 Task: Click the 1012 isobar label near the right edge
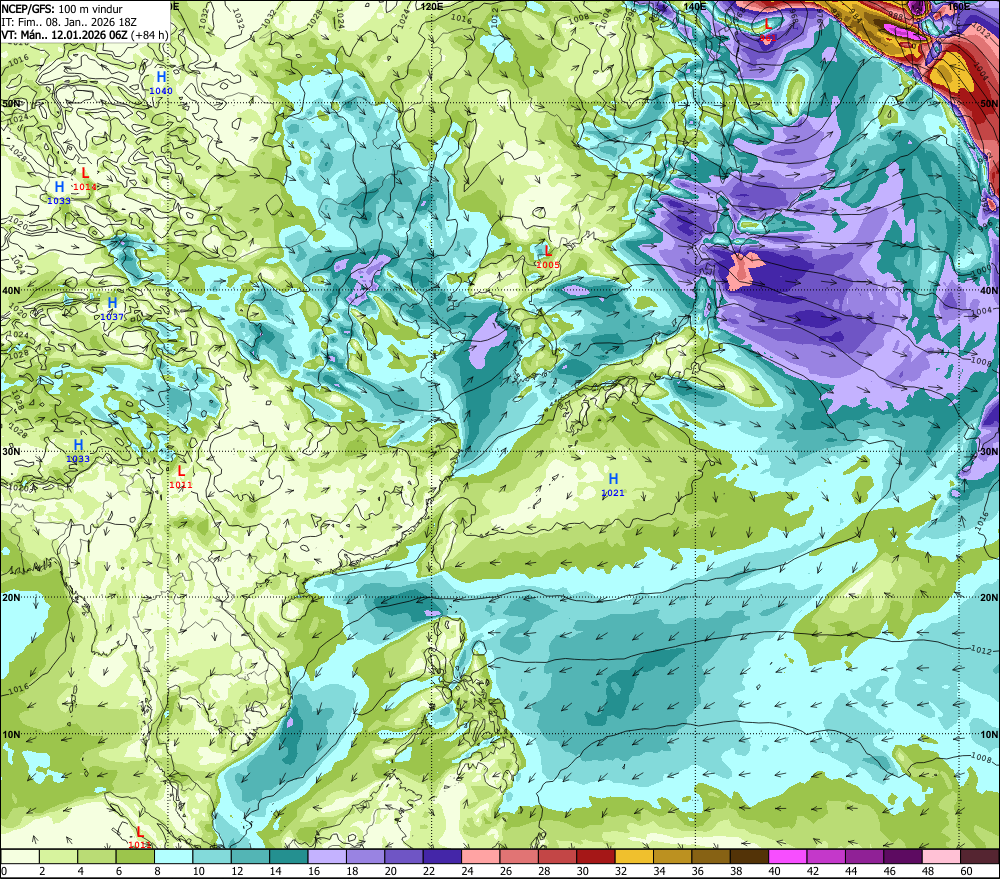(x=980, y=649)
